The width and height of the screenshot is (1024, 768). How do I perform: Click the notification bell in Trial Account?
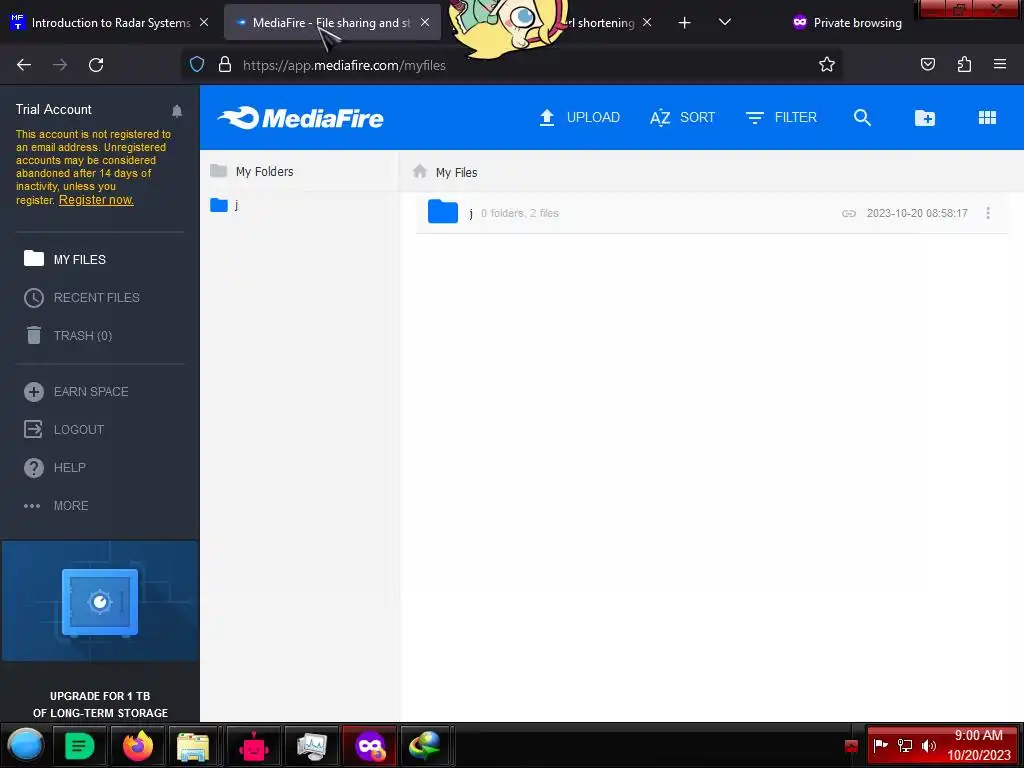[x=177, y=111]
